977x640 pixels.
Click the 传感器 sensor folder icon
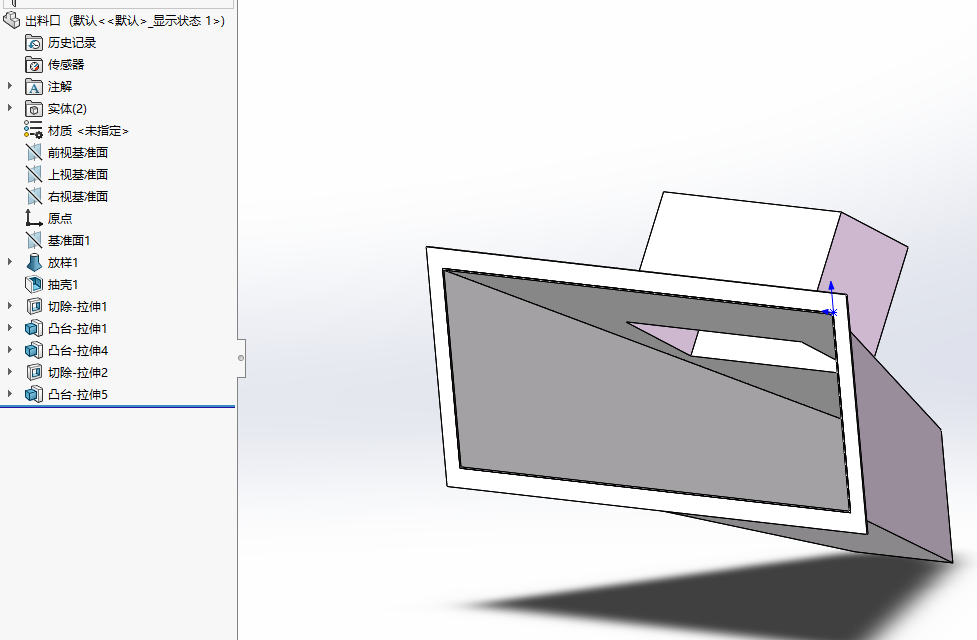[x=34, y=65]
